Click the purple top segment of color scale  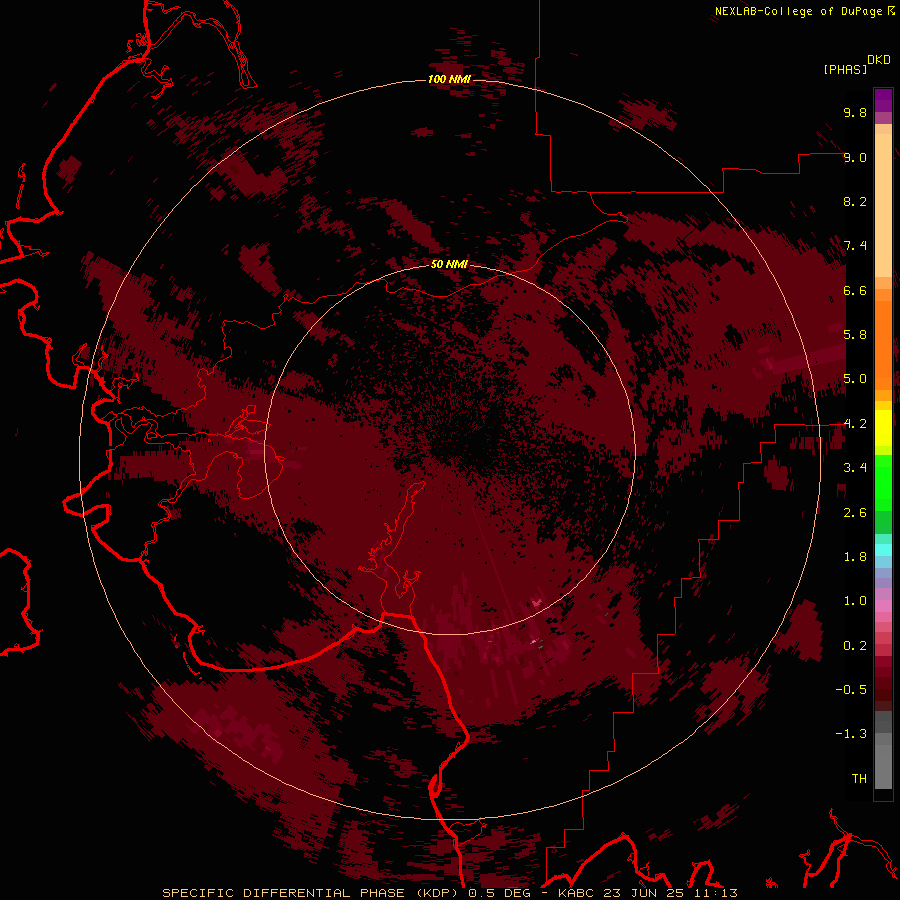coord(883,100)
